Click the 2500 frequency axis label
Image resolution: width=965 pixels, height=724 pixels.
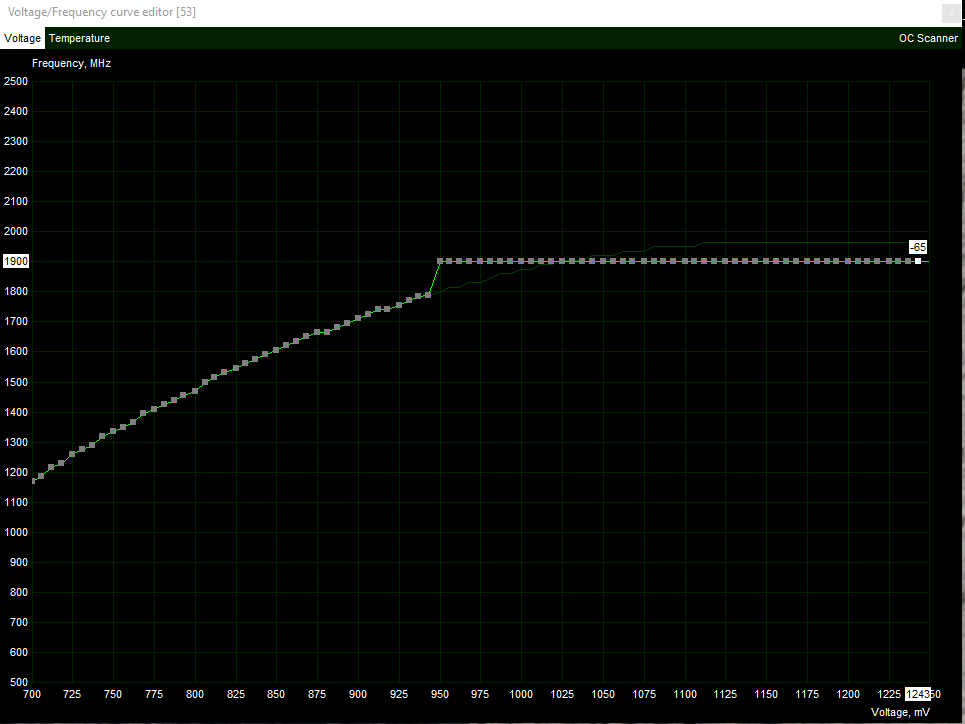pos(16,81)
